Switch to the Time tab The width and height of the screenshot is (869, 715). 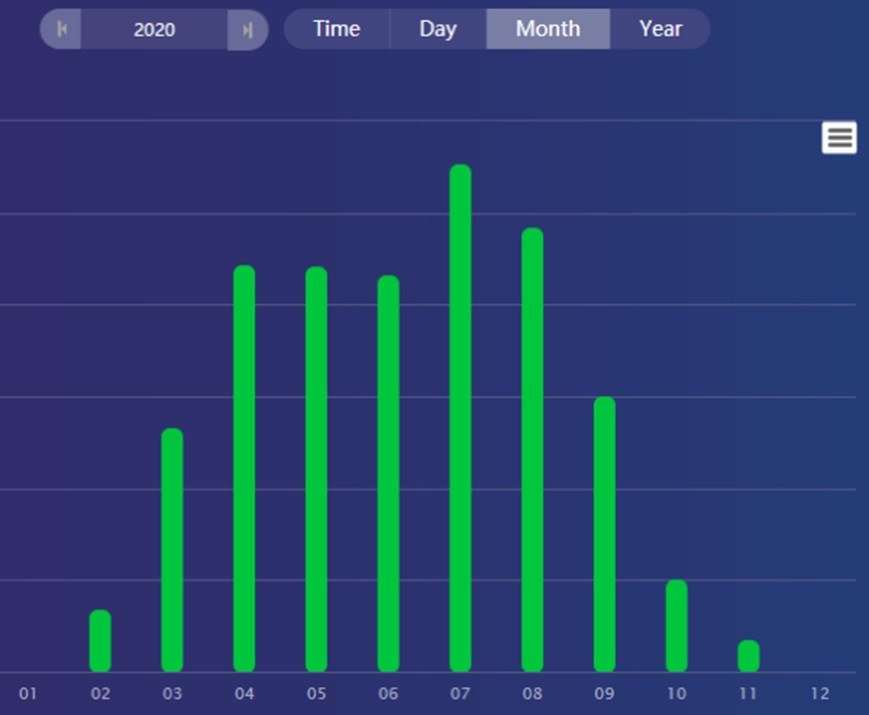coord(336,29)
